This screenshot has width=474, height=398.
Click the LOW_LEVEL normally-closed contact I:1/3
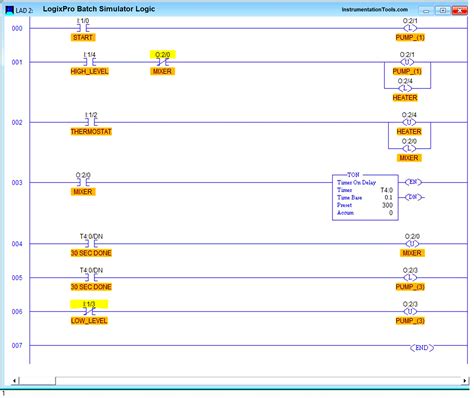pos(89,311)
